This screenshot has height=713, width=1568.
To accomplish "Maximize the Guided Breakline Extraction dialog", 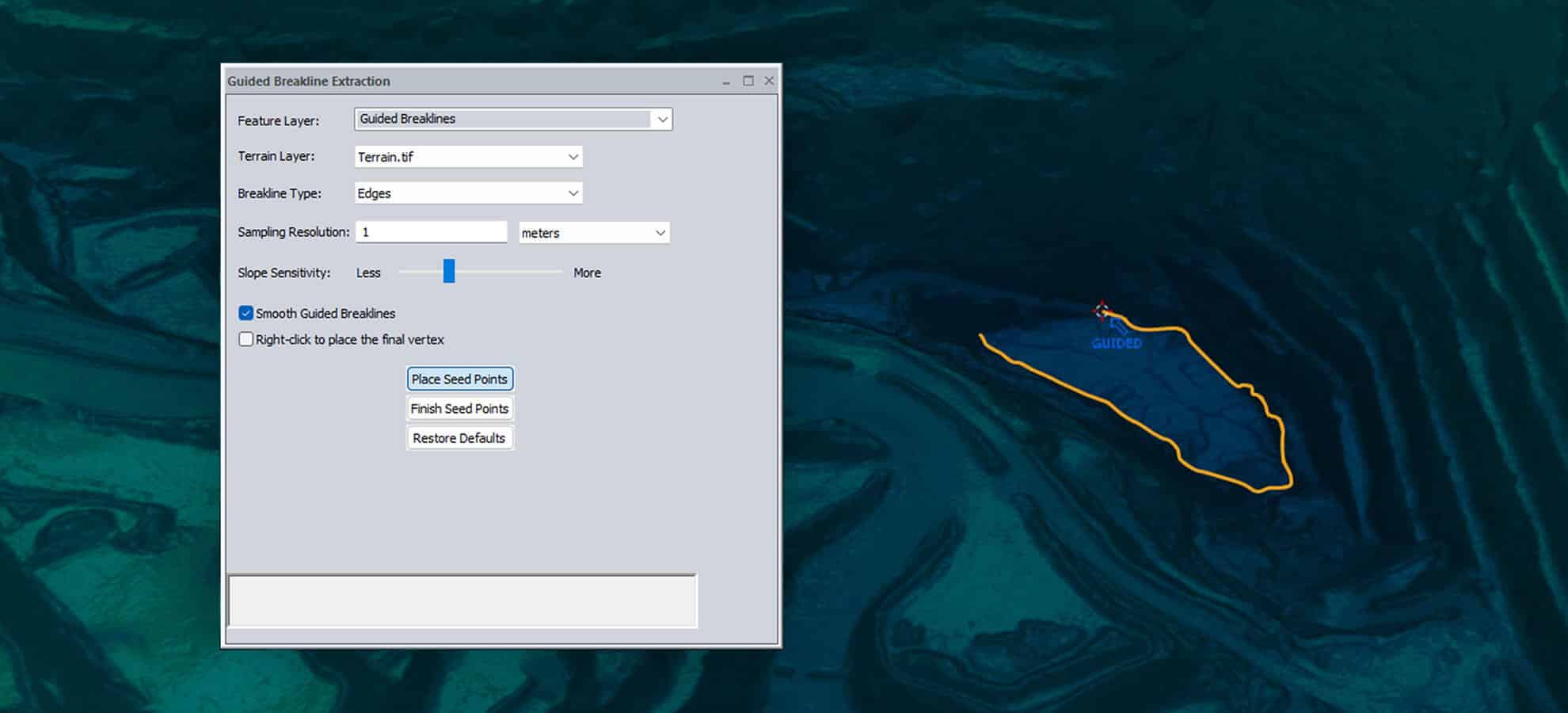I will 748,81.
